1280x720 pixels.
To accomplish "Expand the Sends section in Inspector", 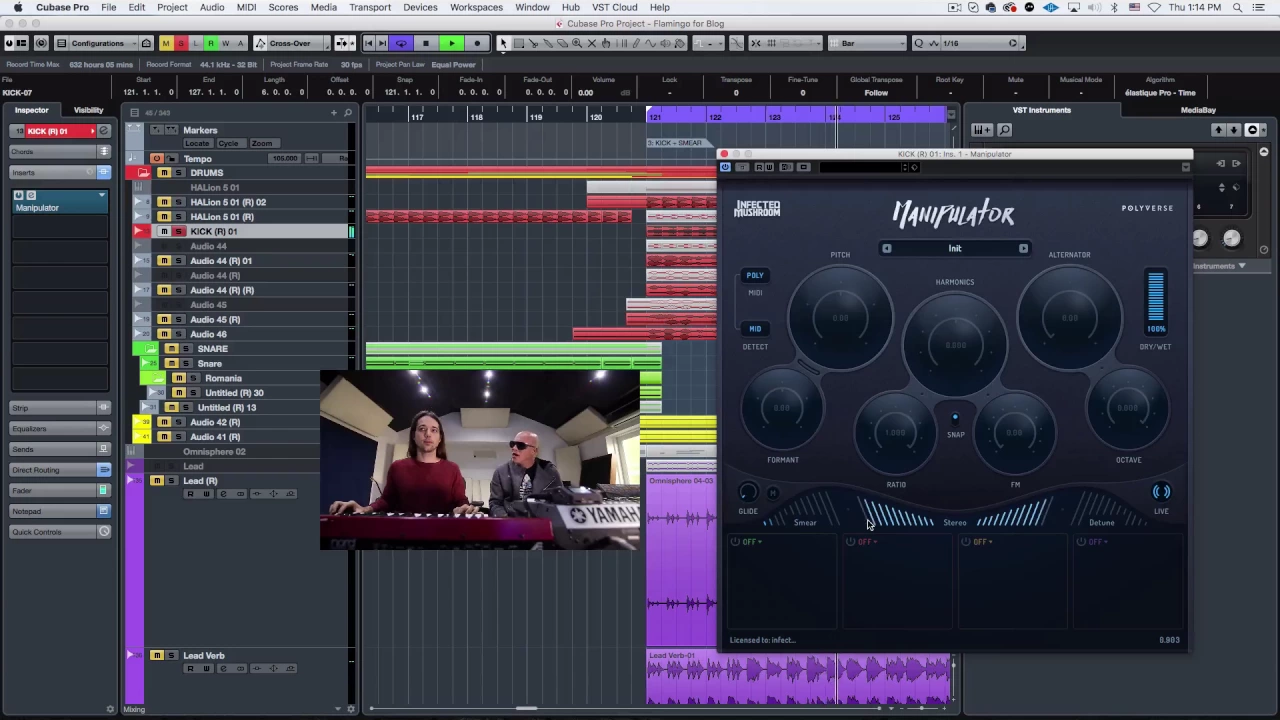I will (60, 449).
